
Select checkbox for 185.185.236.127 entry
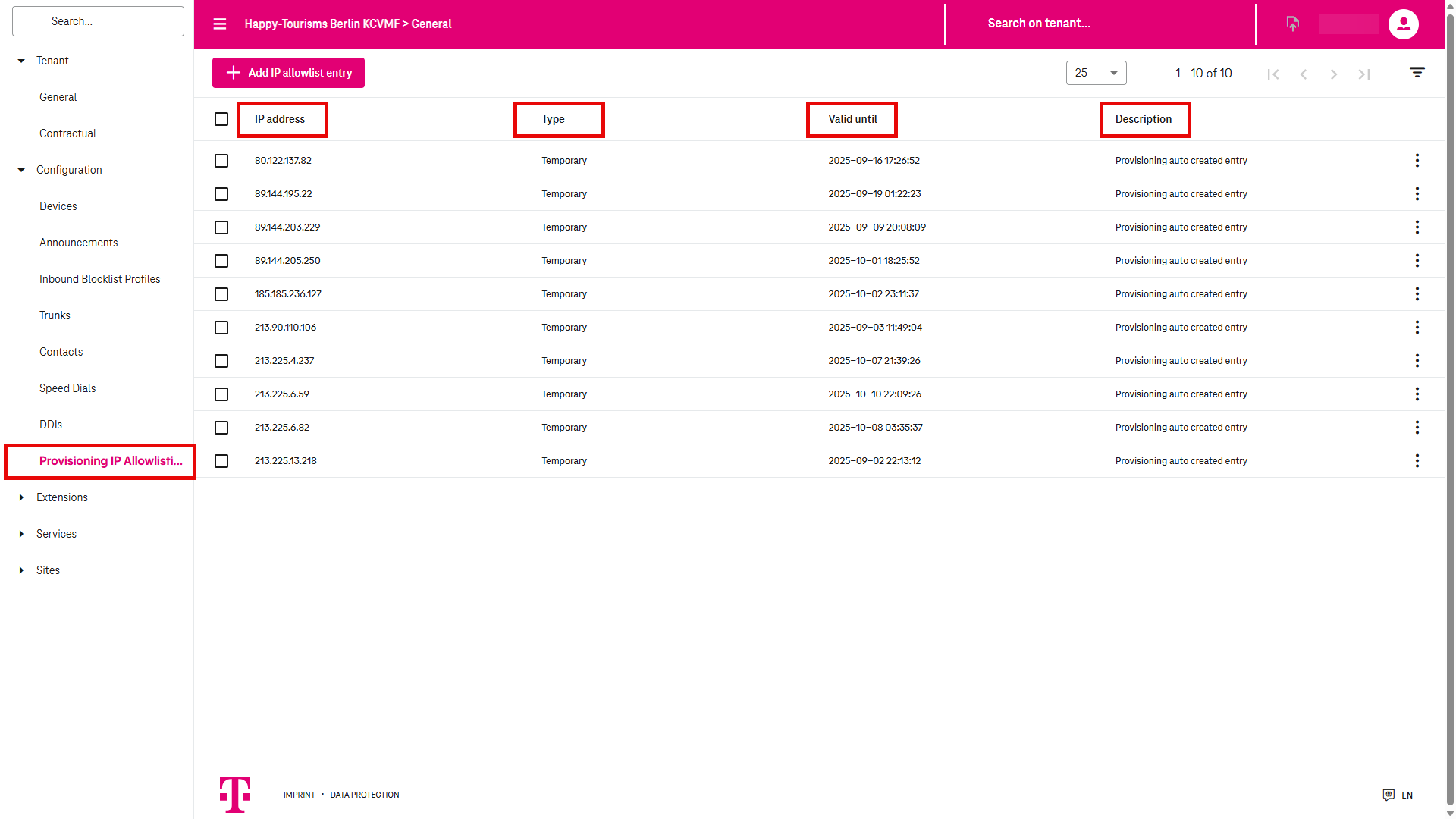coord(221,294)
